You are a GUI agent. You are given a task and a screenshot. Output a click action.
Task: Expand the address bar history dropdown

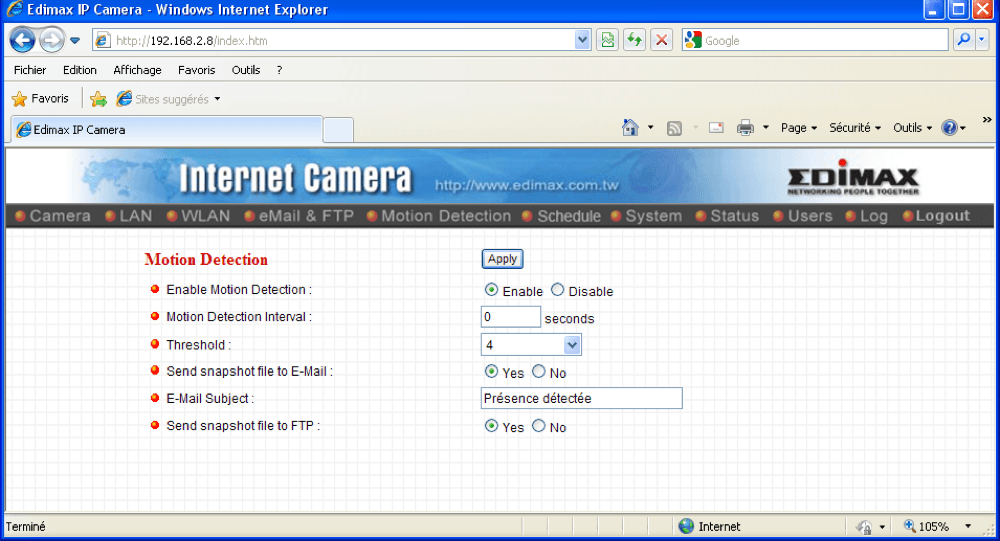point(582,40)
